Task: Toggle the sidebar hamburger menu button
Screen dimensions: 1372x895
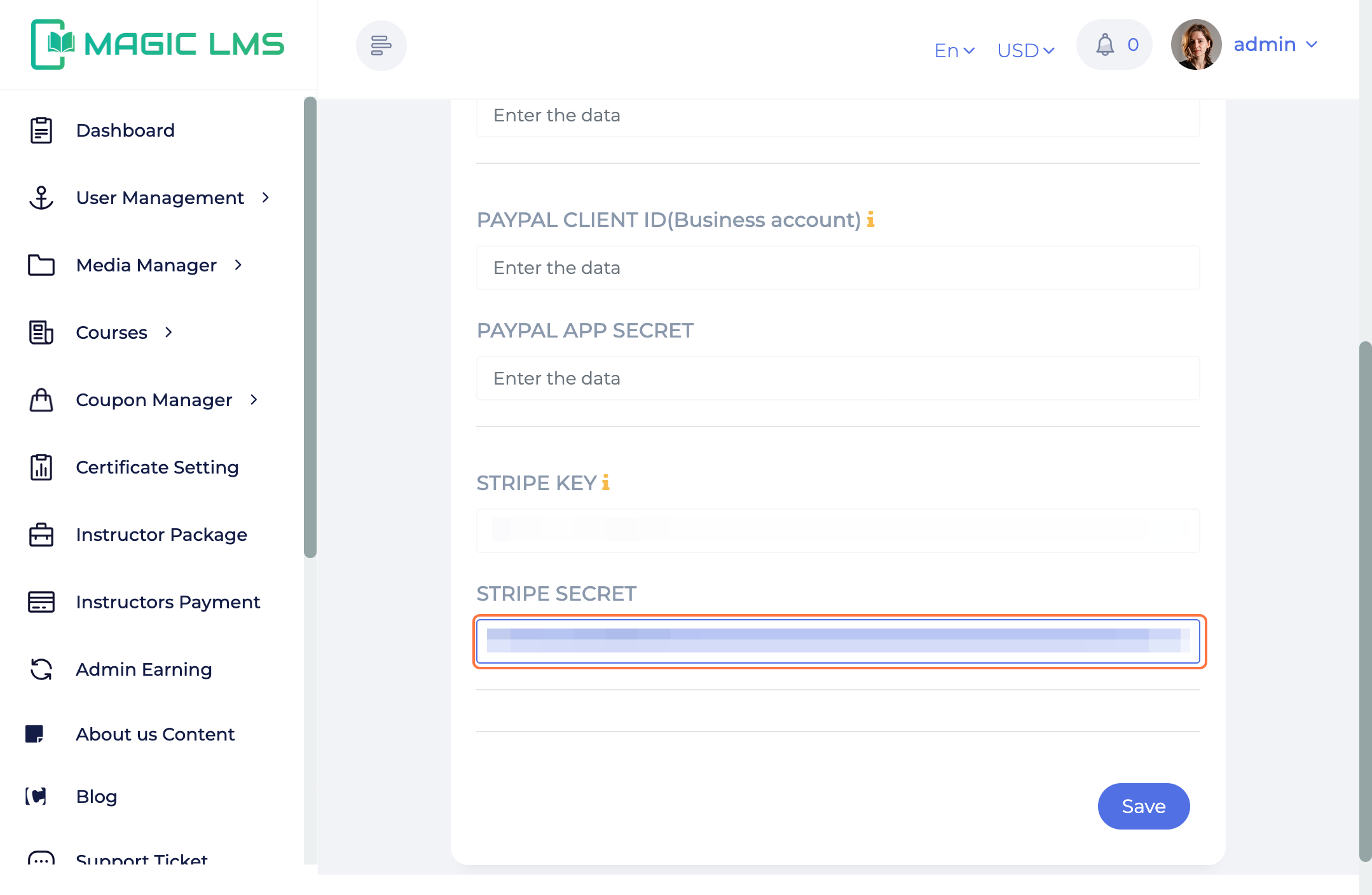Action: pos(381,45)
